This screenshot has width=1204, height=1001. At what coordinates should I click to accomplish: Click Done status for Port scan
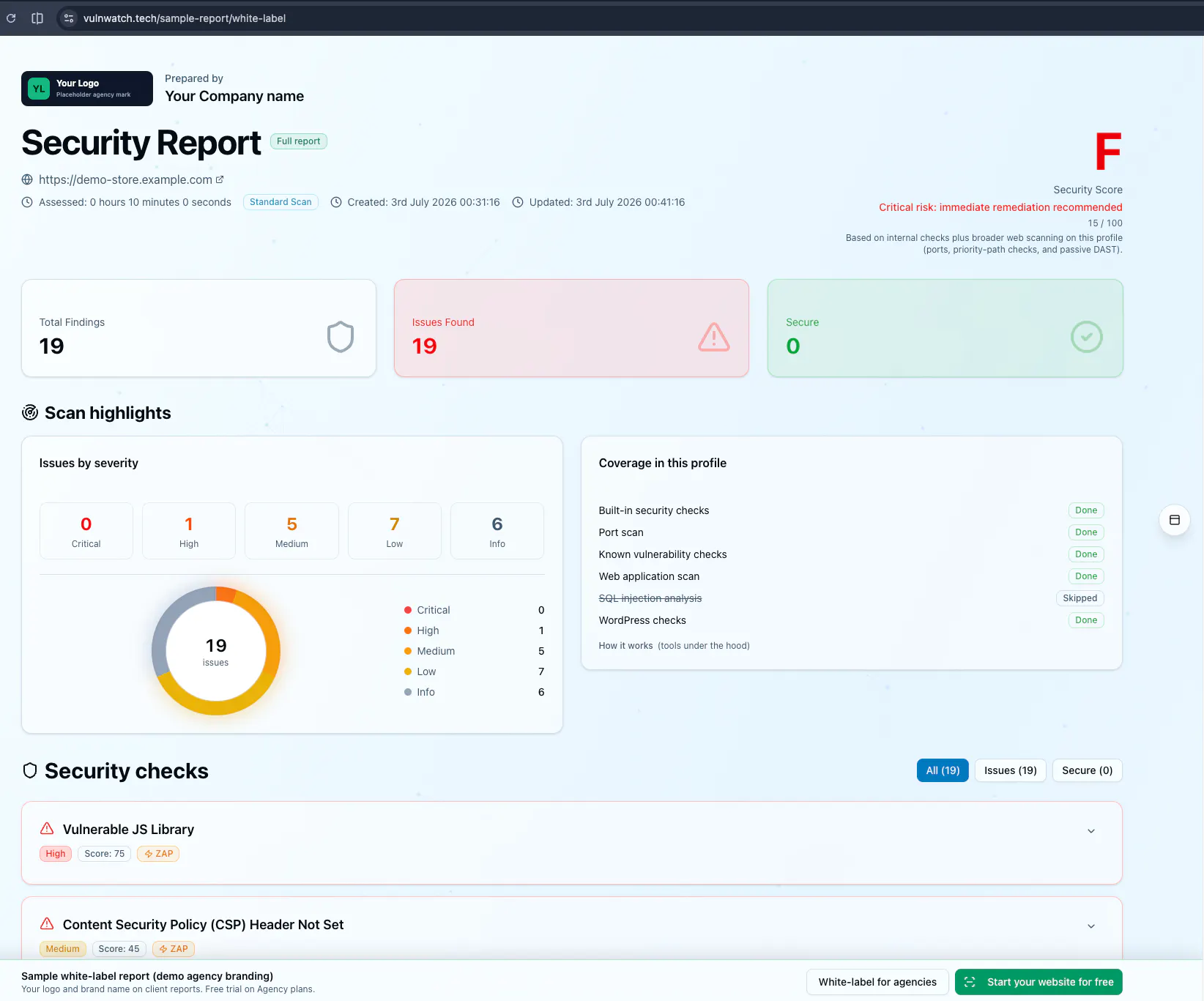(1086, 532)
